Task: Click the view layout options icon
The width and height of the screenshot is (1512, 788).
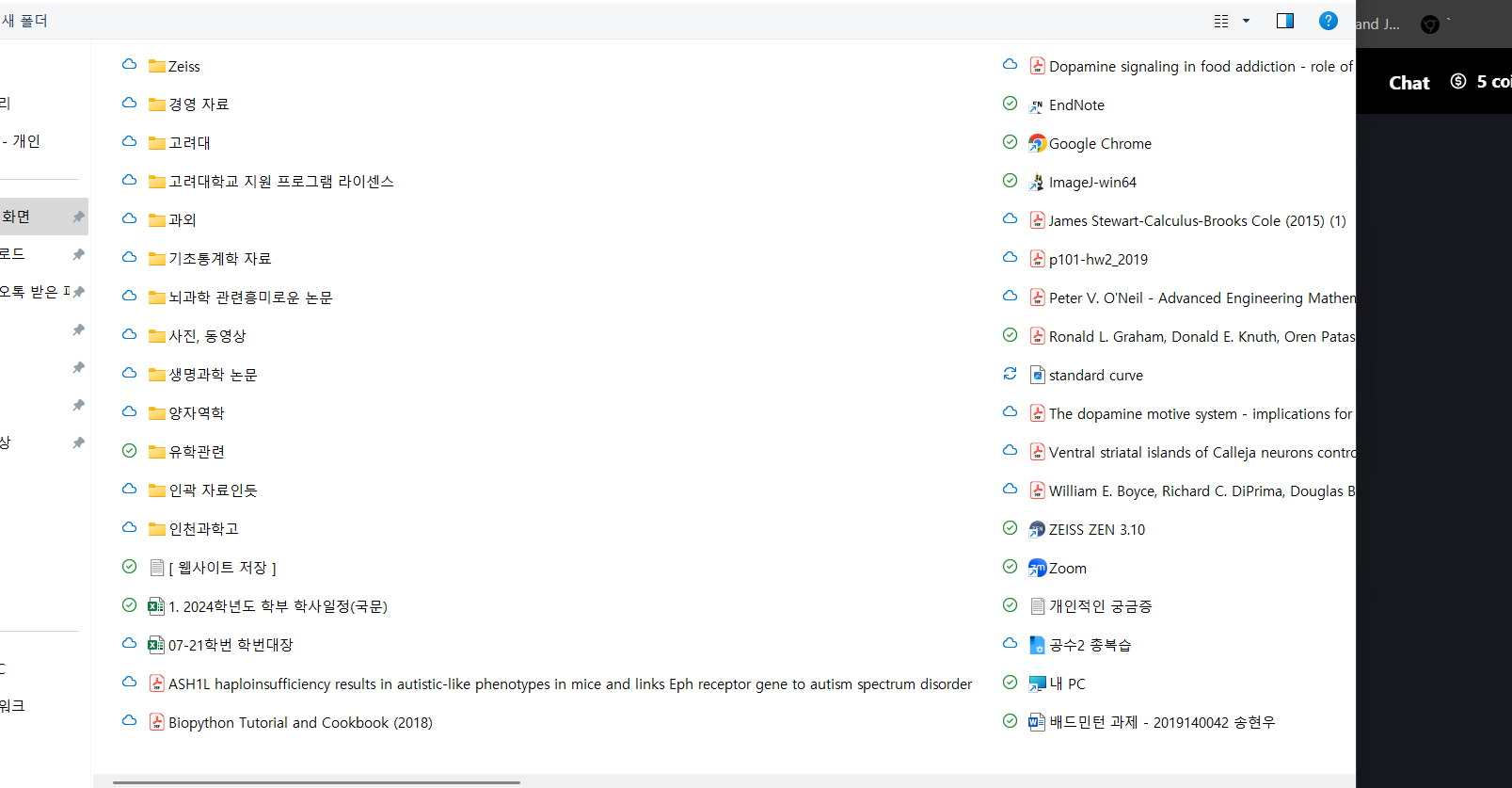Action: pyautogui.click(x=1221, y=21)
